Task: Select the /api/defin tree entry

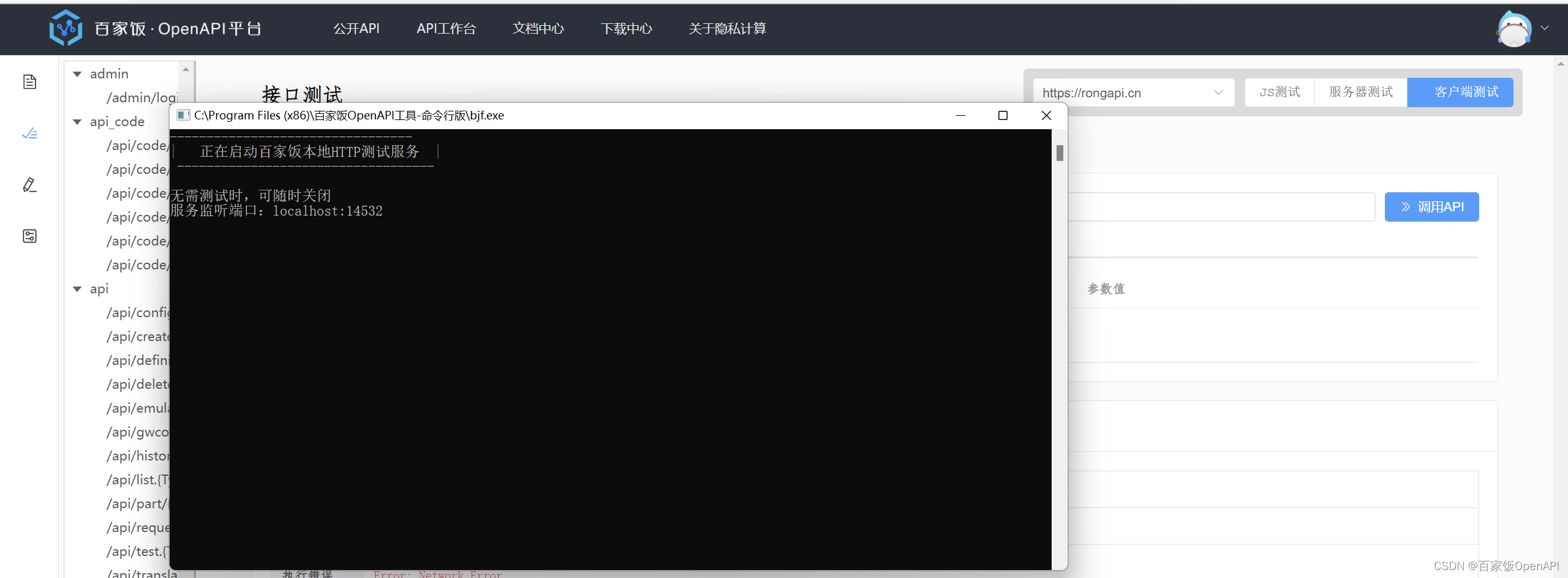Action: click(138, 360)
